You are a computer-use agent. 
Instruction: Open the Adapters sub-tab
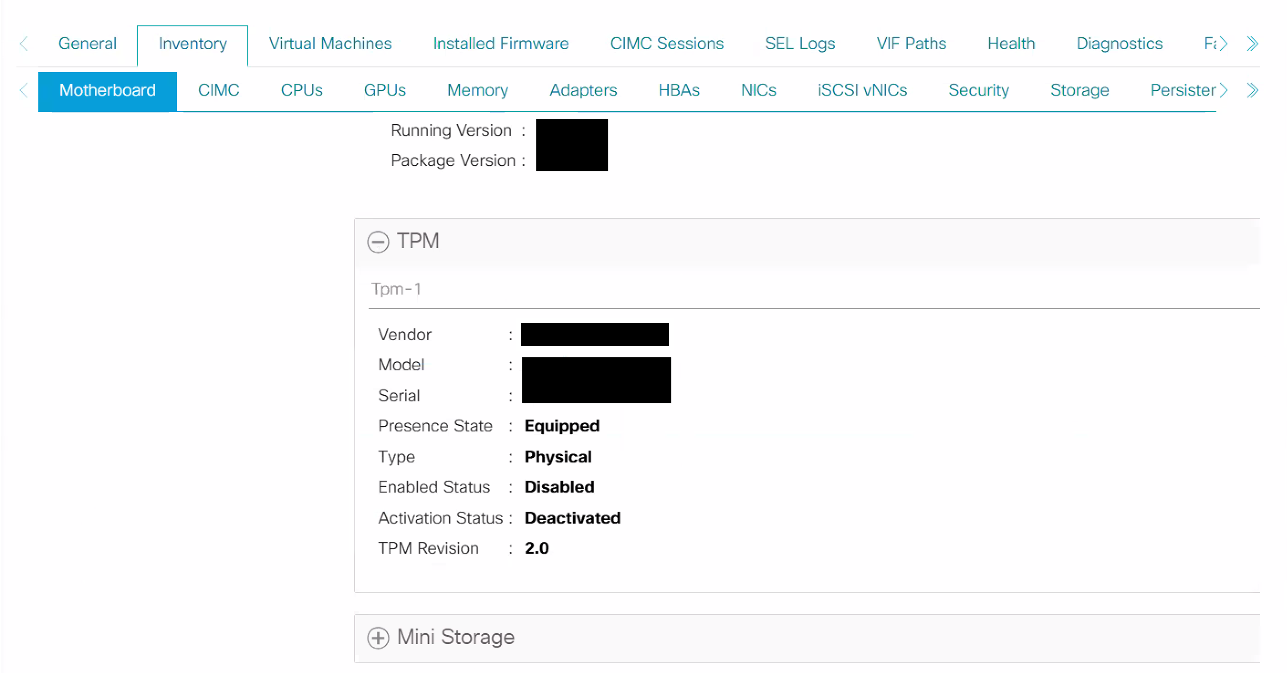tap(583, 90)
